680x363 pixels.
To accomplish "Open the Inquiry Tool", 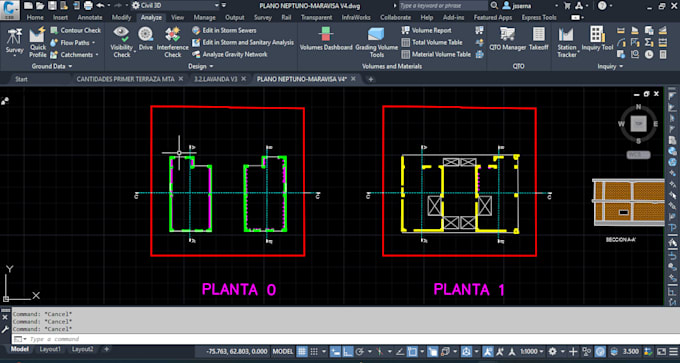I will [x=597, y=39].
